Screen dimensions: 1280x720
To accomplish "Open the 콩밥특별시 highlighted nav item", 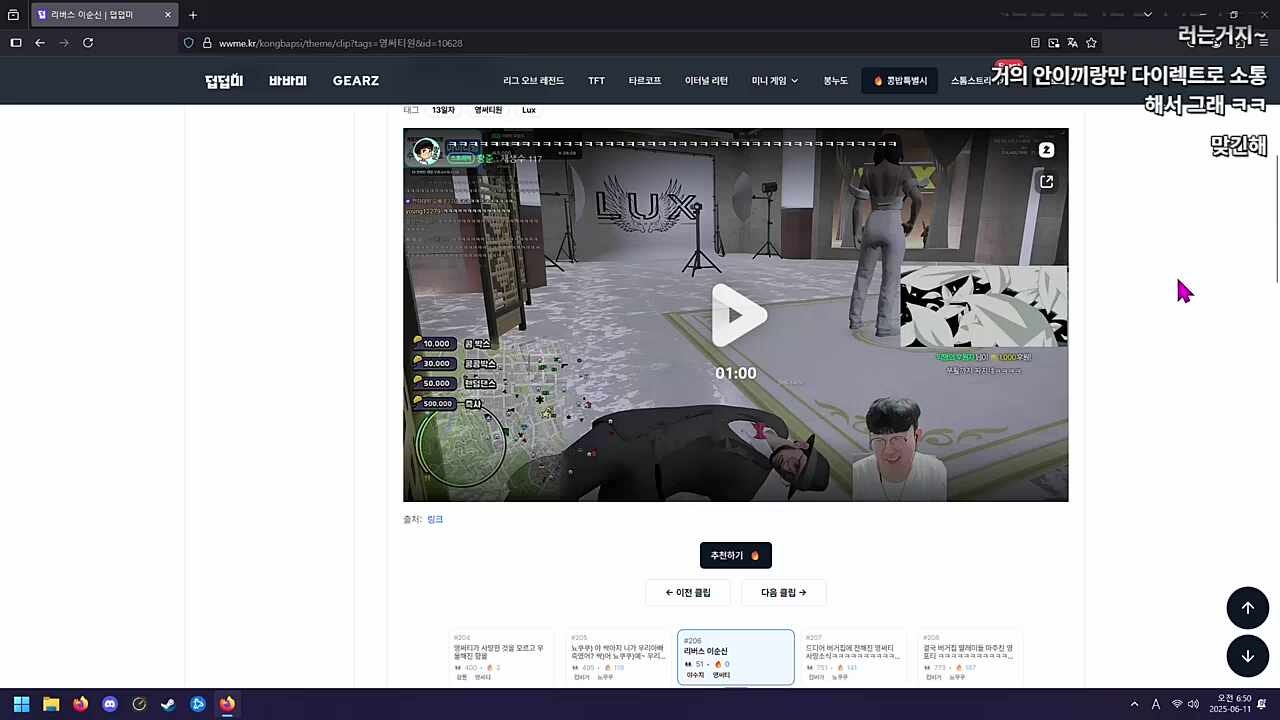I will point(899,81).
